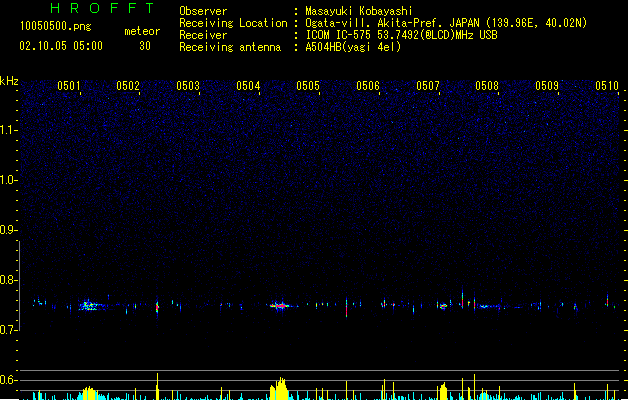The image size is (629, 400).
Task: Click the 0502 time marker
Action: pyautogui.click(x=128, y=86)
